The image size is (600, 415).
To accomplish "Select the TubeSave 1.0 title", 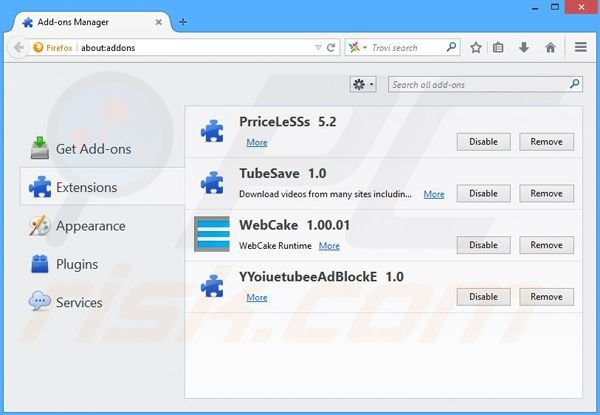I will pyautogui.click(x=283, y=173).
